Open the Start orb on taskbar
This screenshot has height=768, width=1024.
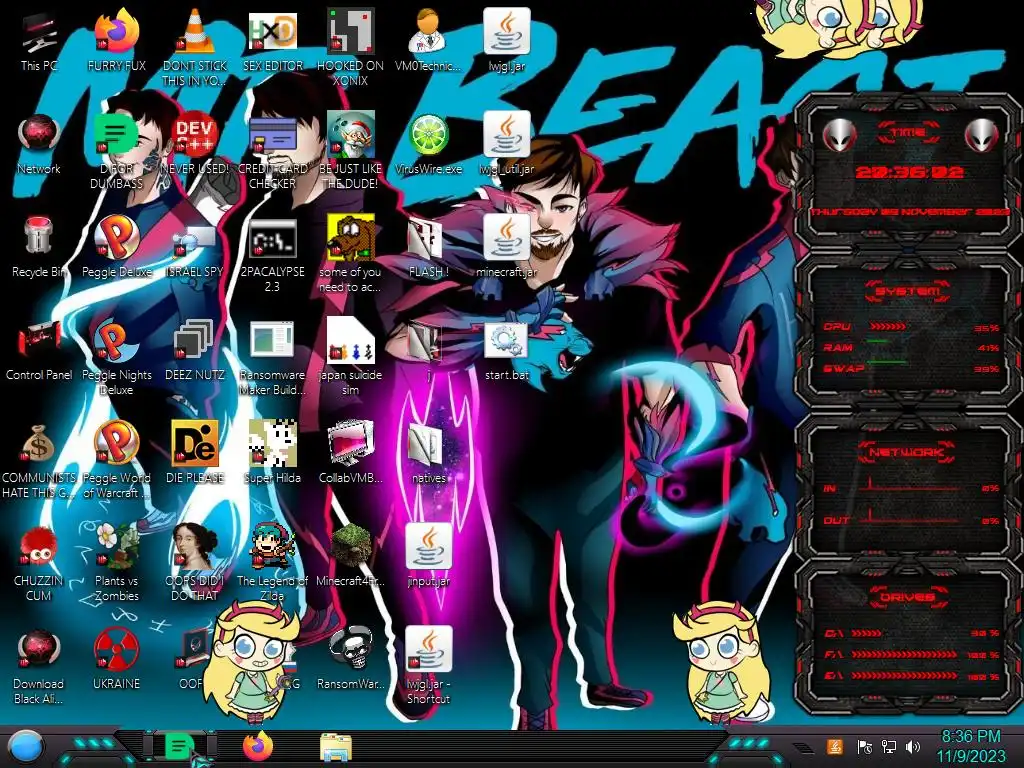click(26, 747)
